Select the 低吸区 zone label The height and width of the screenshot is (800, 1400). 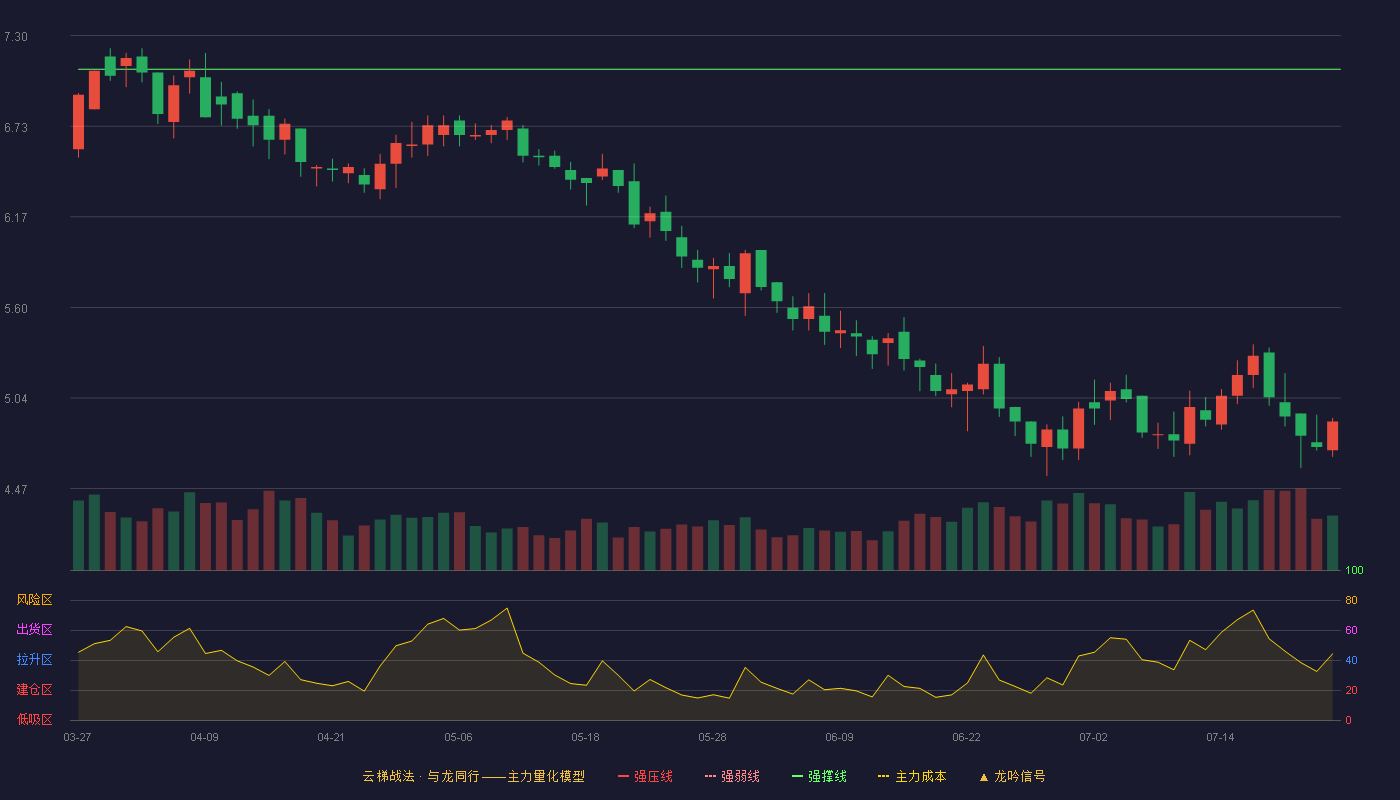coord(34,719)
